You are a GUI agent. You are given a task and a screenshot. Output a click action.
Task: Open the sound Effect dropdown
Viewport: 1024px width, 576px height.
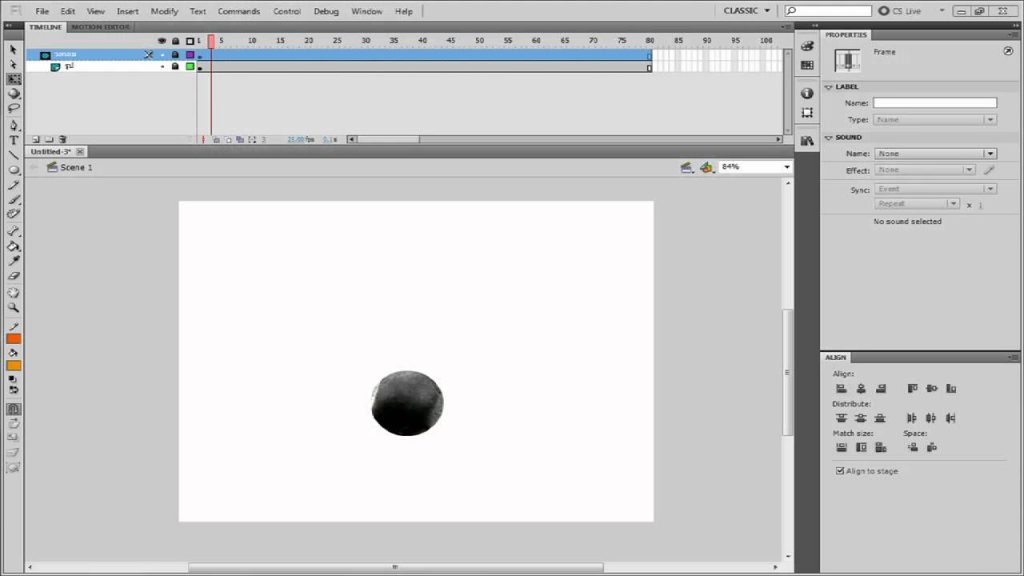[925, 170]
